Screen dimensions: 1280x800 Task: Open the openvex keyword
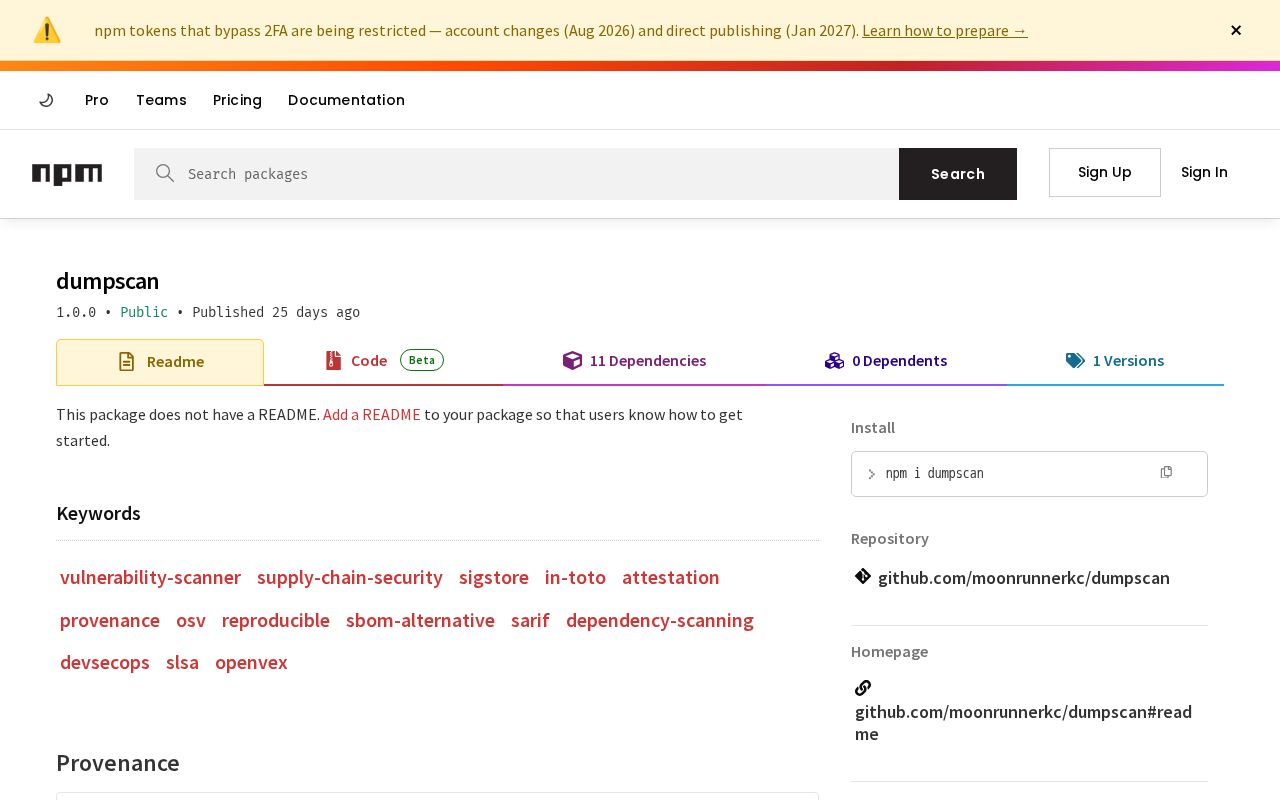click(x=251, y=662)
